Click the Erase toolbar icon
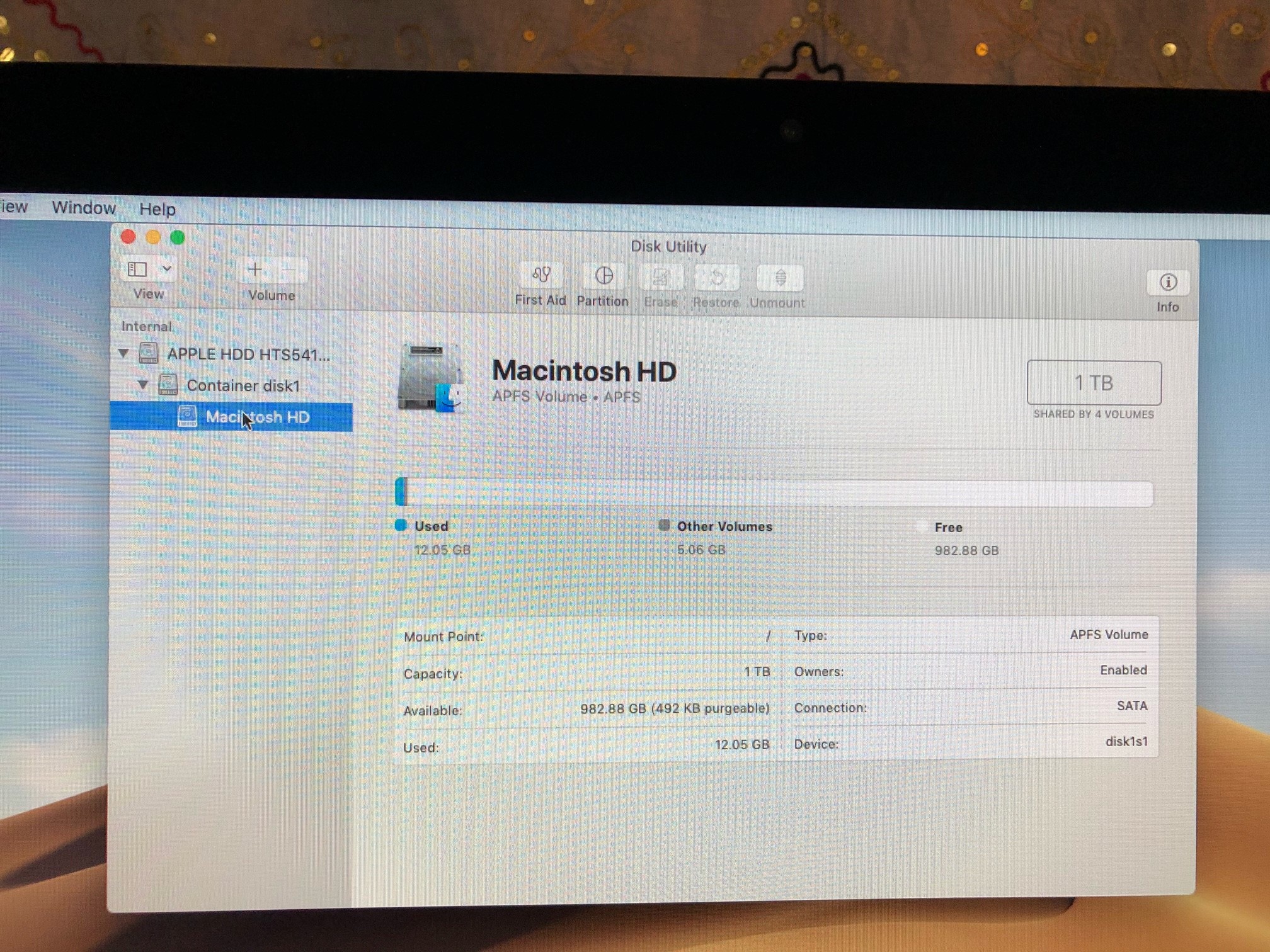 click(x=660, y=278)
